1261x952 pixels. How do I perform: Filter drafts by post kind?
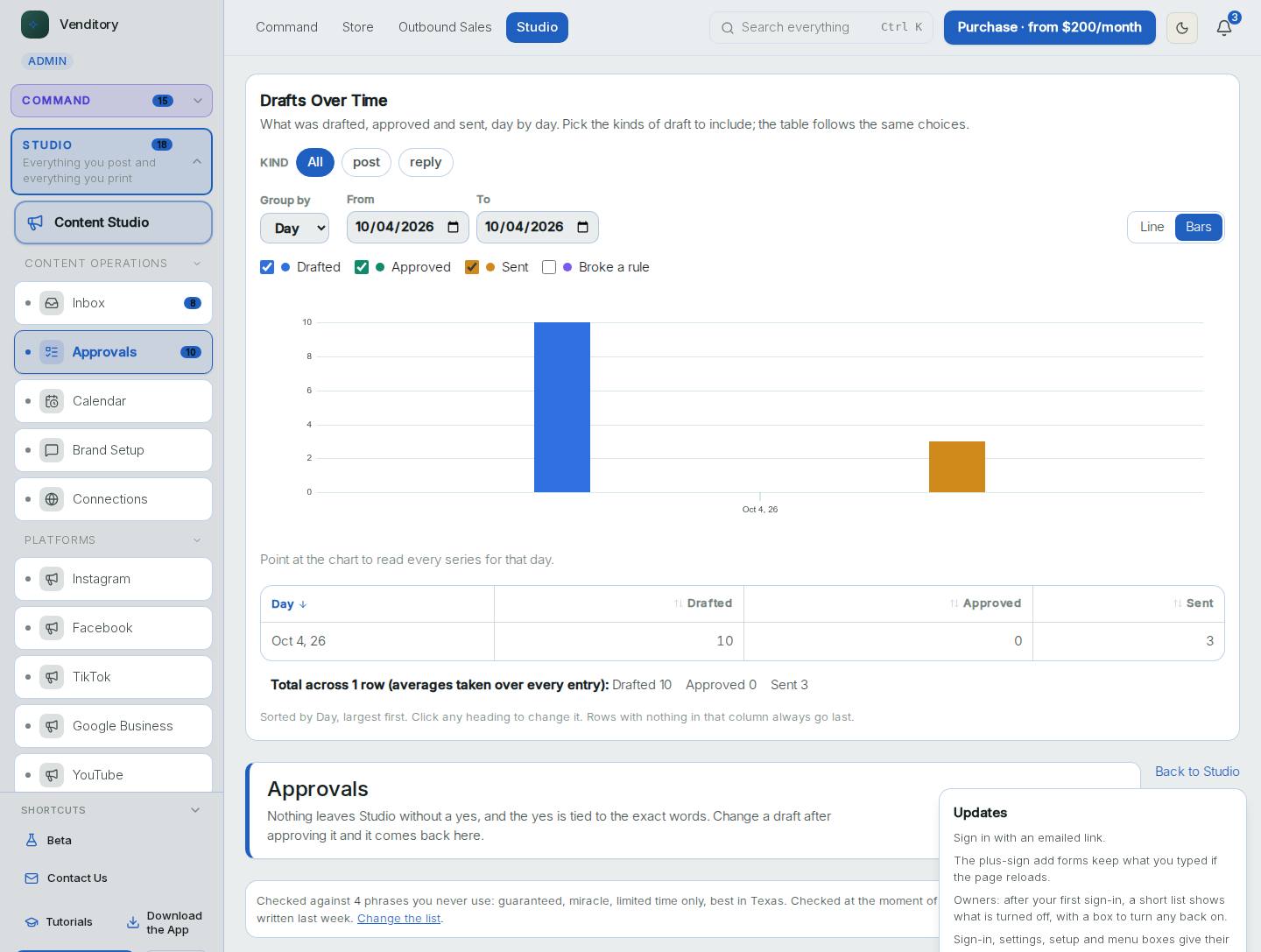[366, 162]
